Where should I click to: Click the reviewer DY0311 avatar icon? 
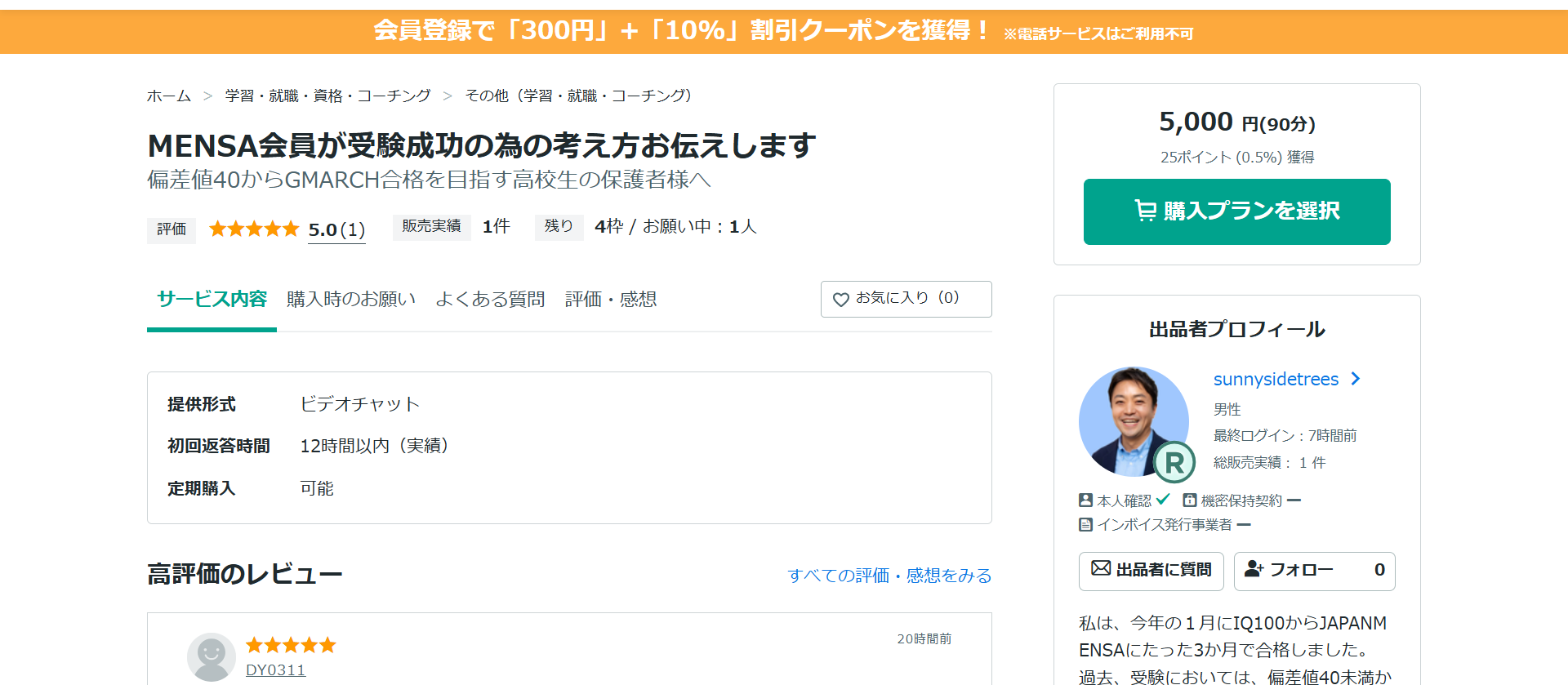point(212,656)
